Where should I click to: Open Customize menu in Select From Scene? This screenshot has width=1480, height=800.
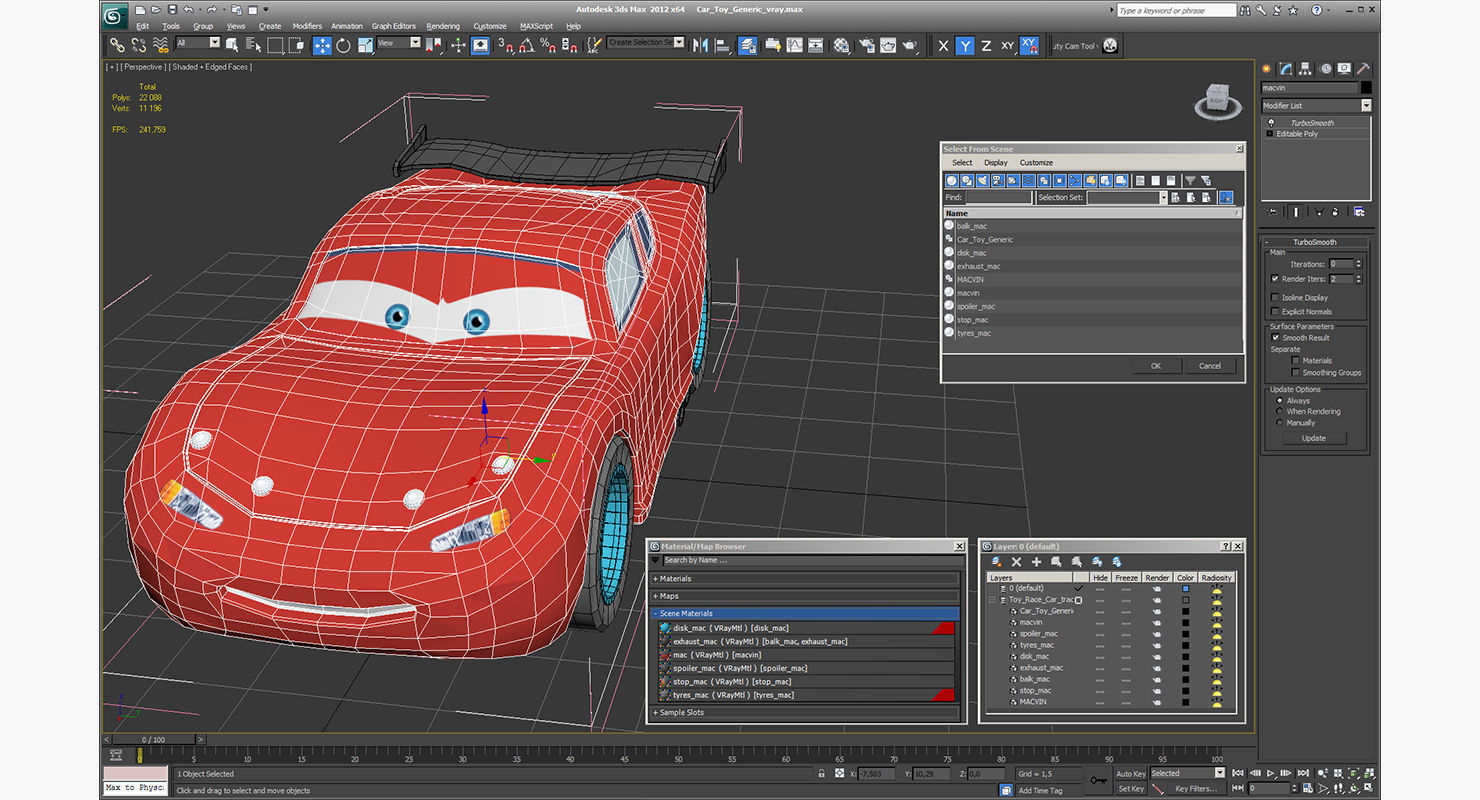(1036, 162)
